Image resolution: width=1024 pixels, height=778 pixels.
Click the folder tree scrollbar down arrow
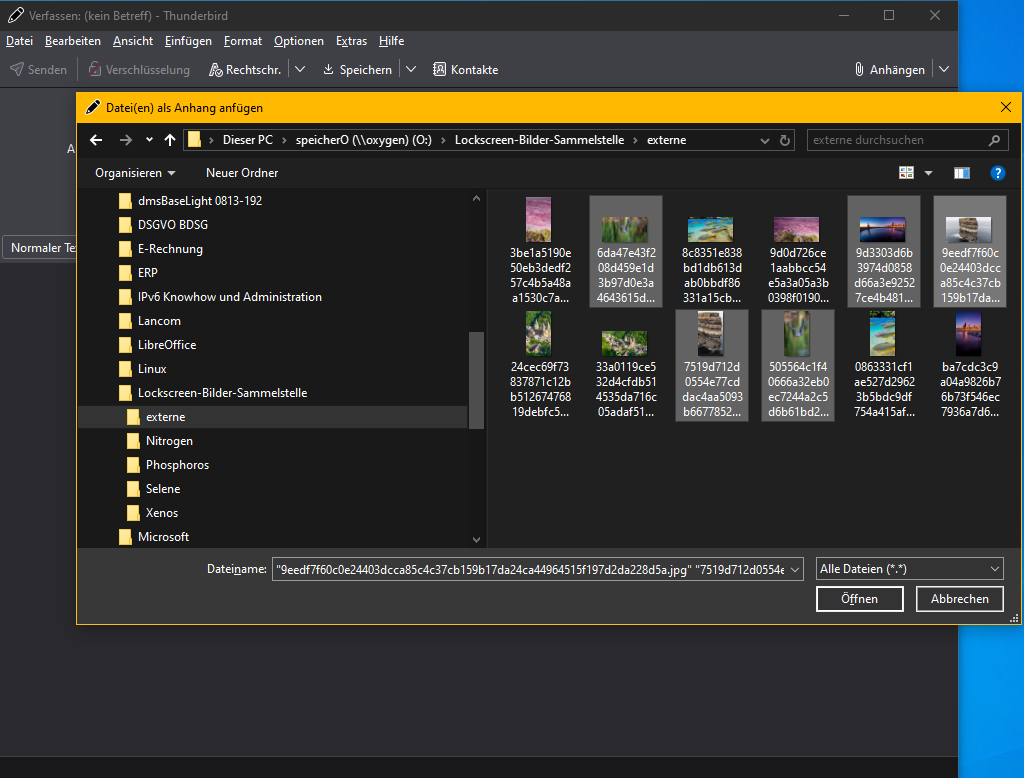pyautogui.click(x=476, y=540)
